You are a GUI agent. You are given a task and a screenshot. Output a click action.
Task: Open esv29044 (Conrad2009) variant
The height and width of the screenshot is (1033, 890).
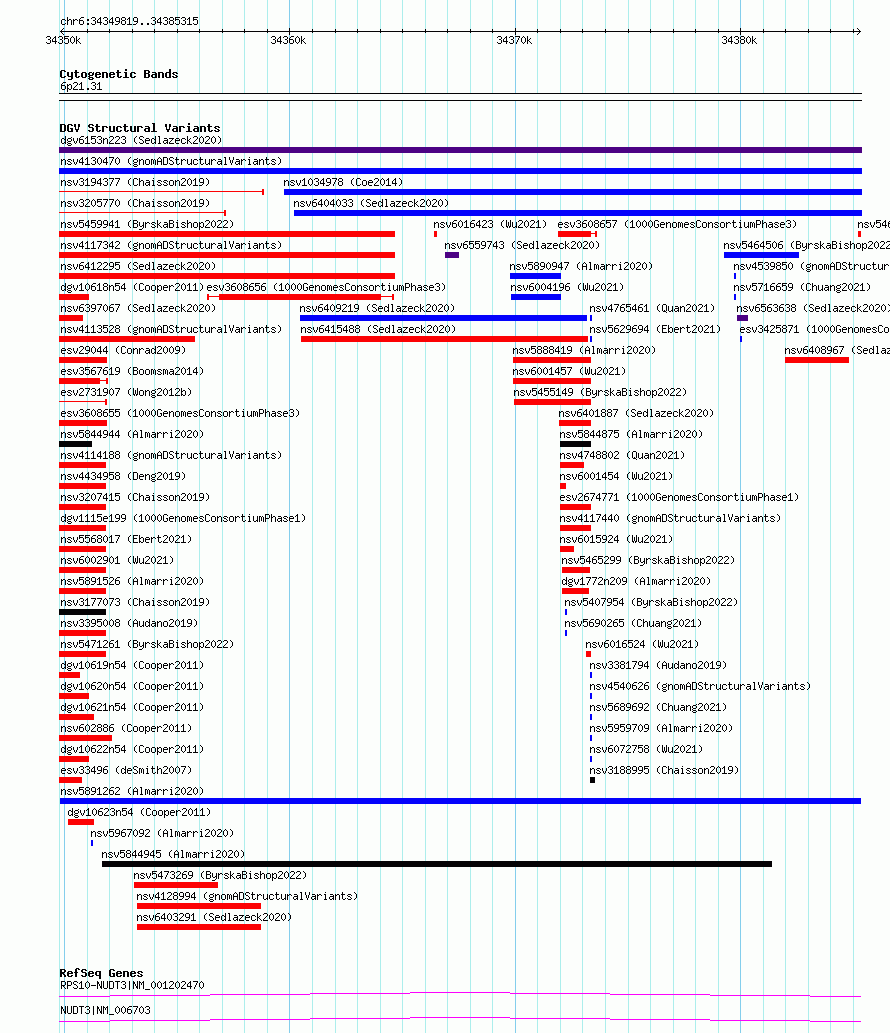coord(123,351)
